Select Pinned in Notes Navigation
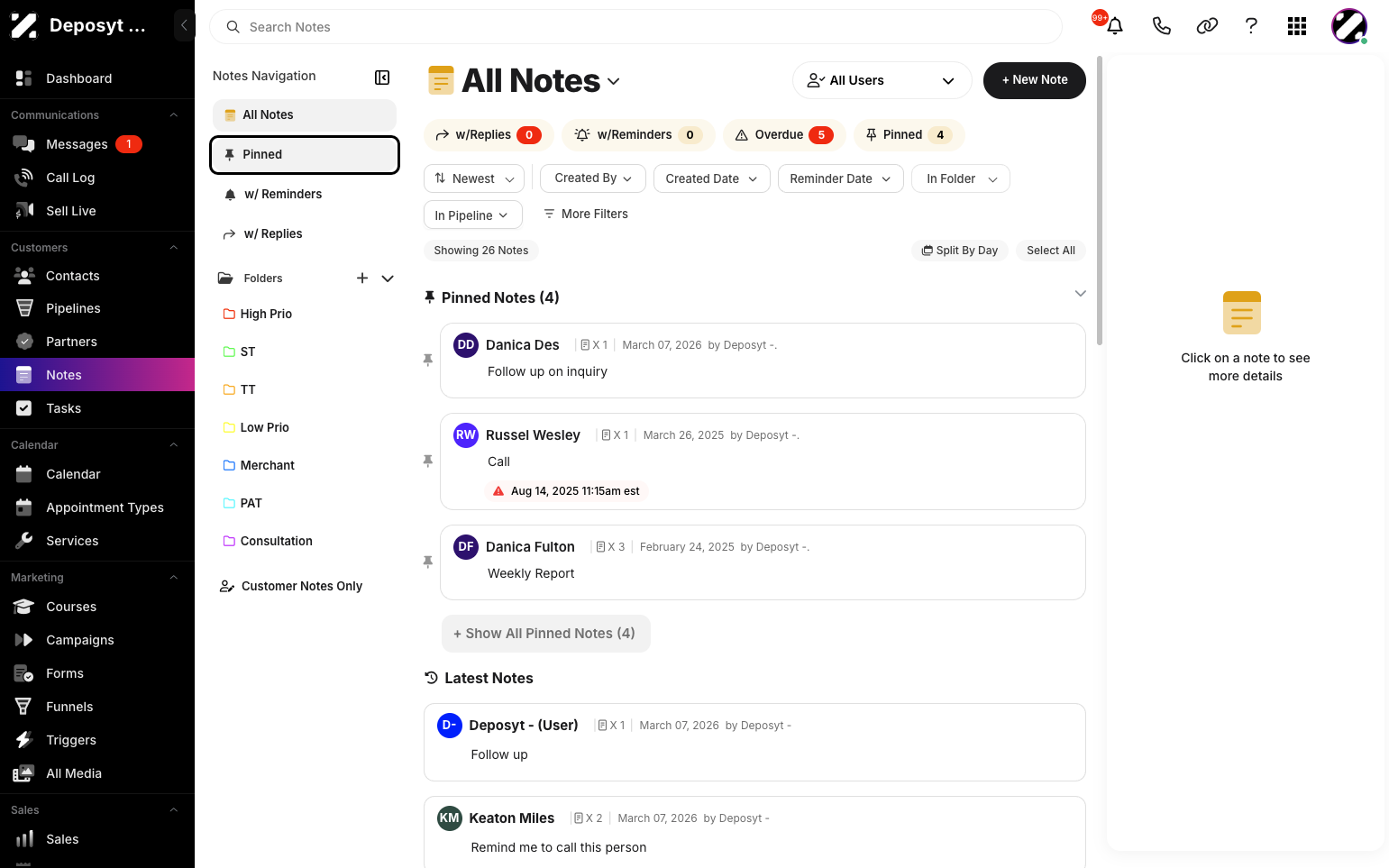The image size is (1389, 868). 305,154
